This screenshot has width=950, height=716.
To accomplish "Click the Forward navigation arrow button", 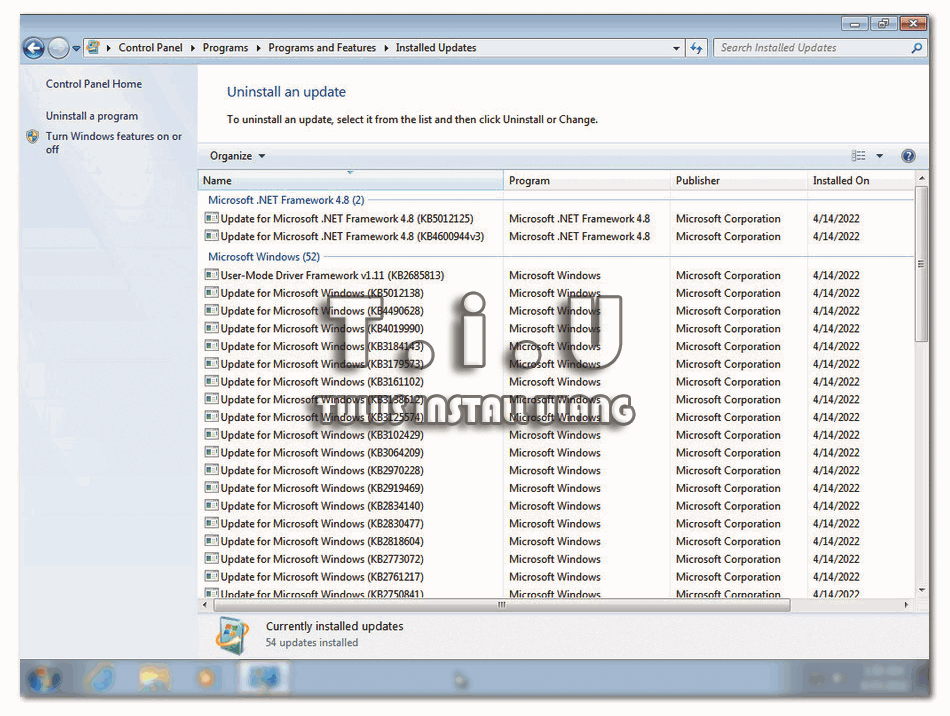I will [59, 48].
